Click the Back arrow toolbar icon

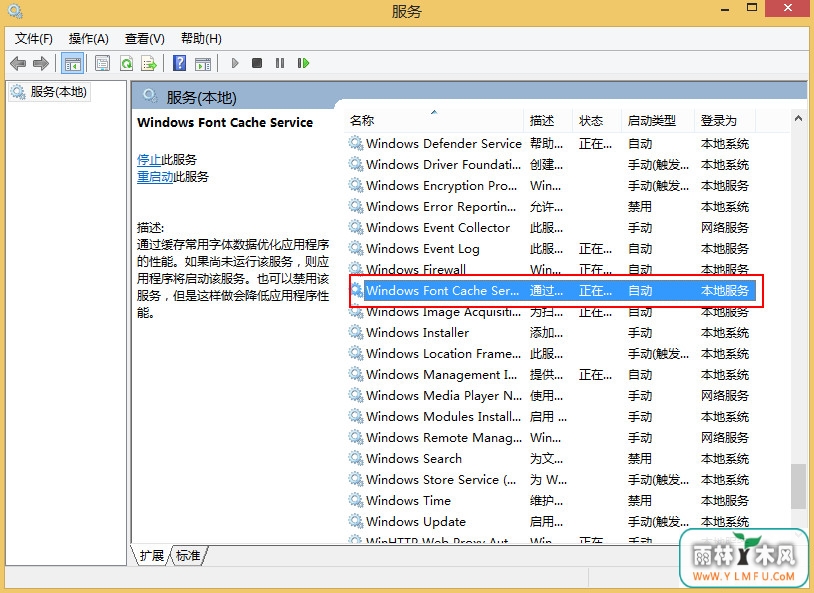18,63
